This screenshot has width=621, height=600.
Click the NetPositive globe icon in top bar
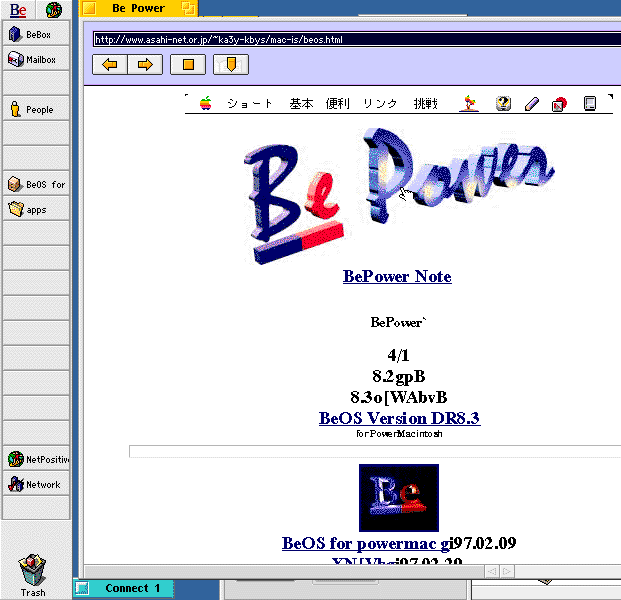[x=53, y=10]
